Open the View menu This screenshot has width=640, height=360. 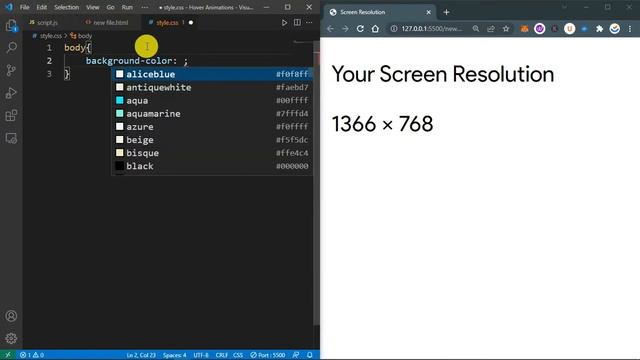[x=93, y=7]
